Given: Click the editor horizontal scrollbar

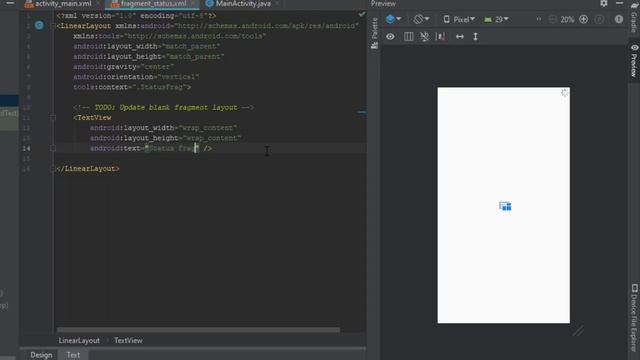Looking at the screenshot, I should point(198,330).
